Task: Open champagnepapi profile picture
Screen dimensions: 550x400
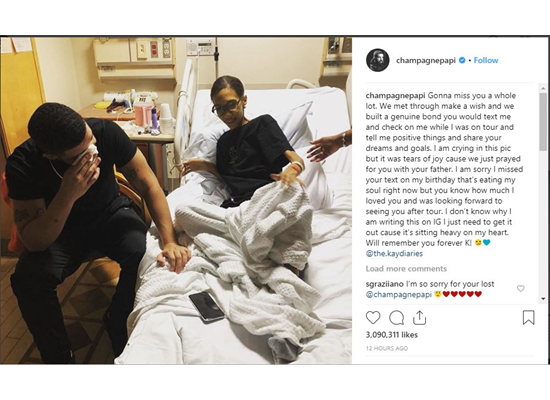Action: click(377, 60)
